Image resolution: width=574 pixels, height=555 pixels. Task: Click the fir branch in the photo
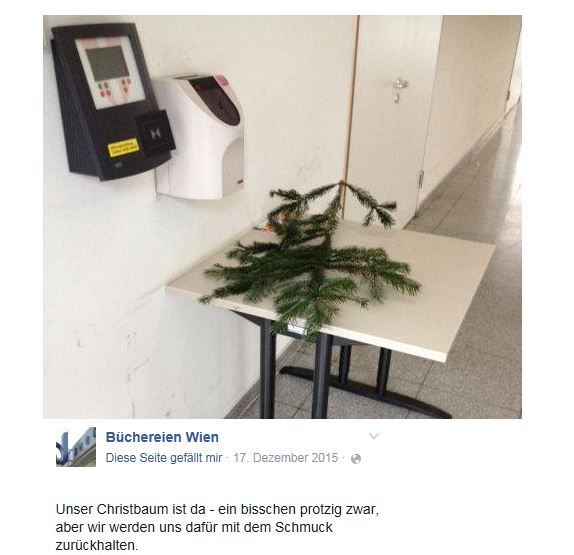[x=311, y=260]
